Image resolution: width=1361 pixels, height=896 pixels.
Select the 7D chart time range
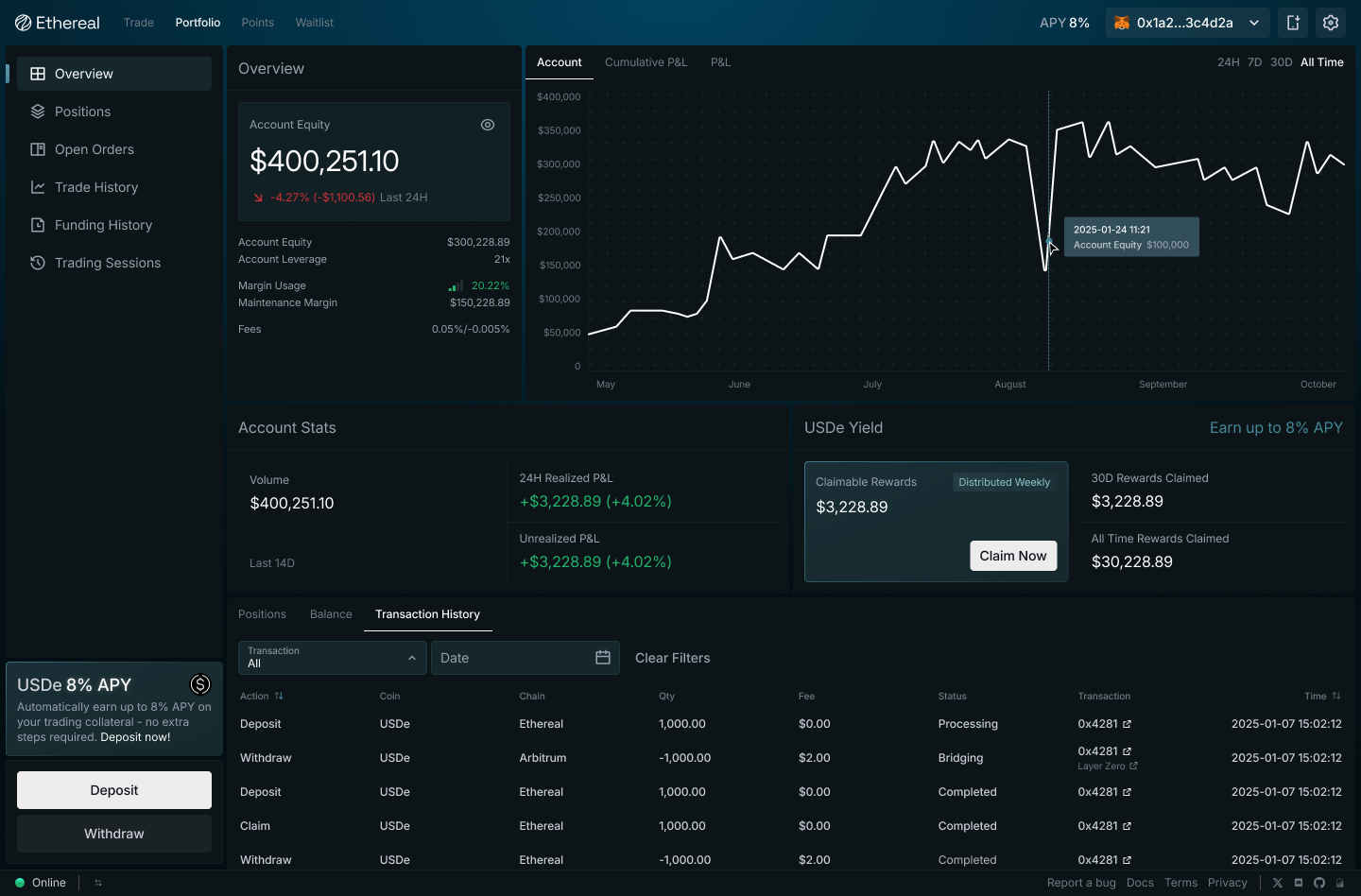(1254, 62)
